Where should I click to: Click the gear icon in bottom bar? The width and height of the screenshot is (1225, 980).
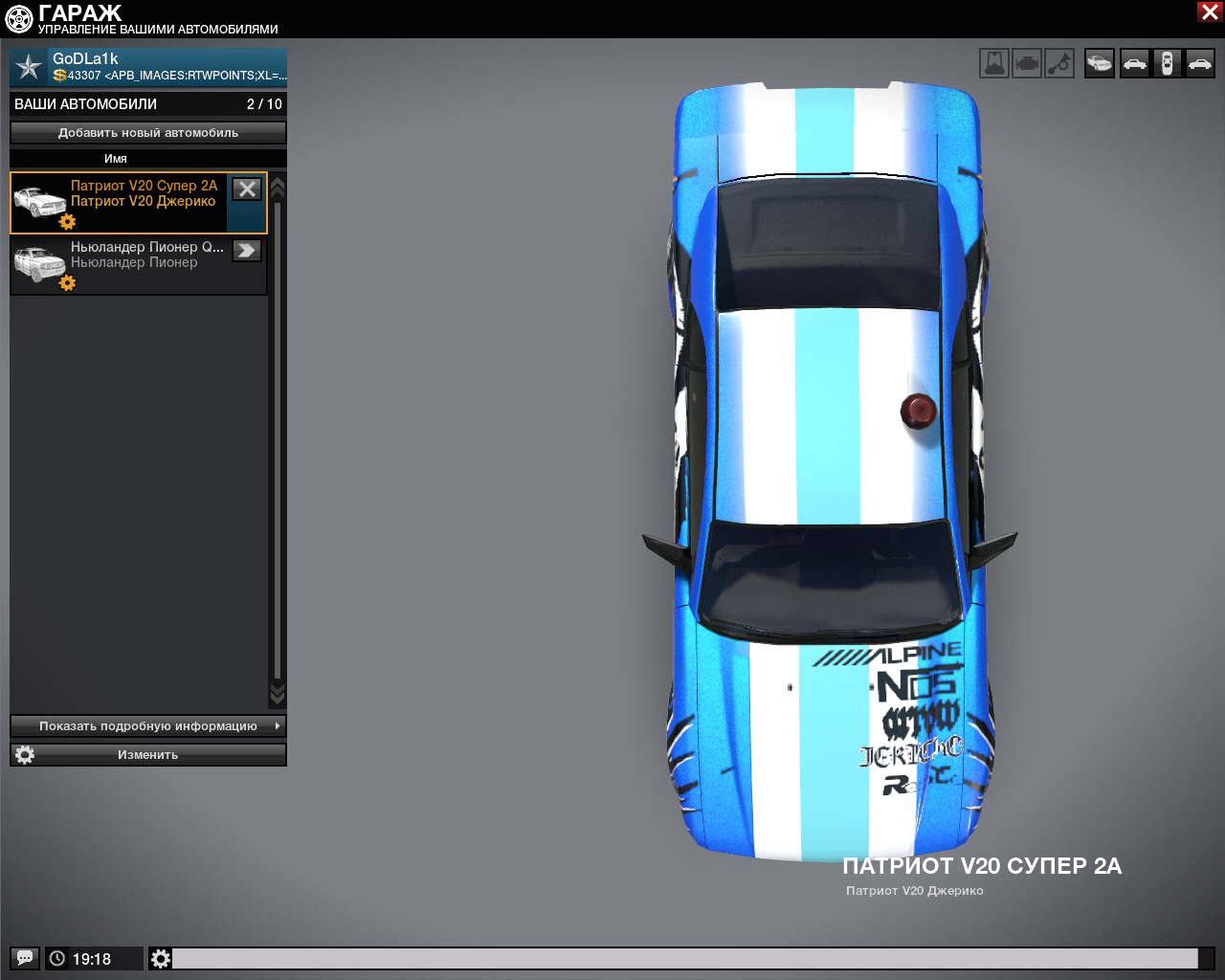click(x=161, y=958)
